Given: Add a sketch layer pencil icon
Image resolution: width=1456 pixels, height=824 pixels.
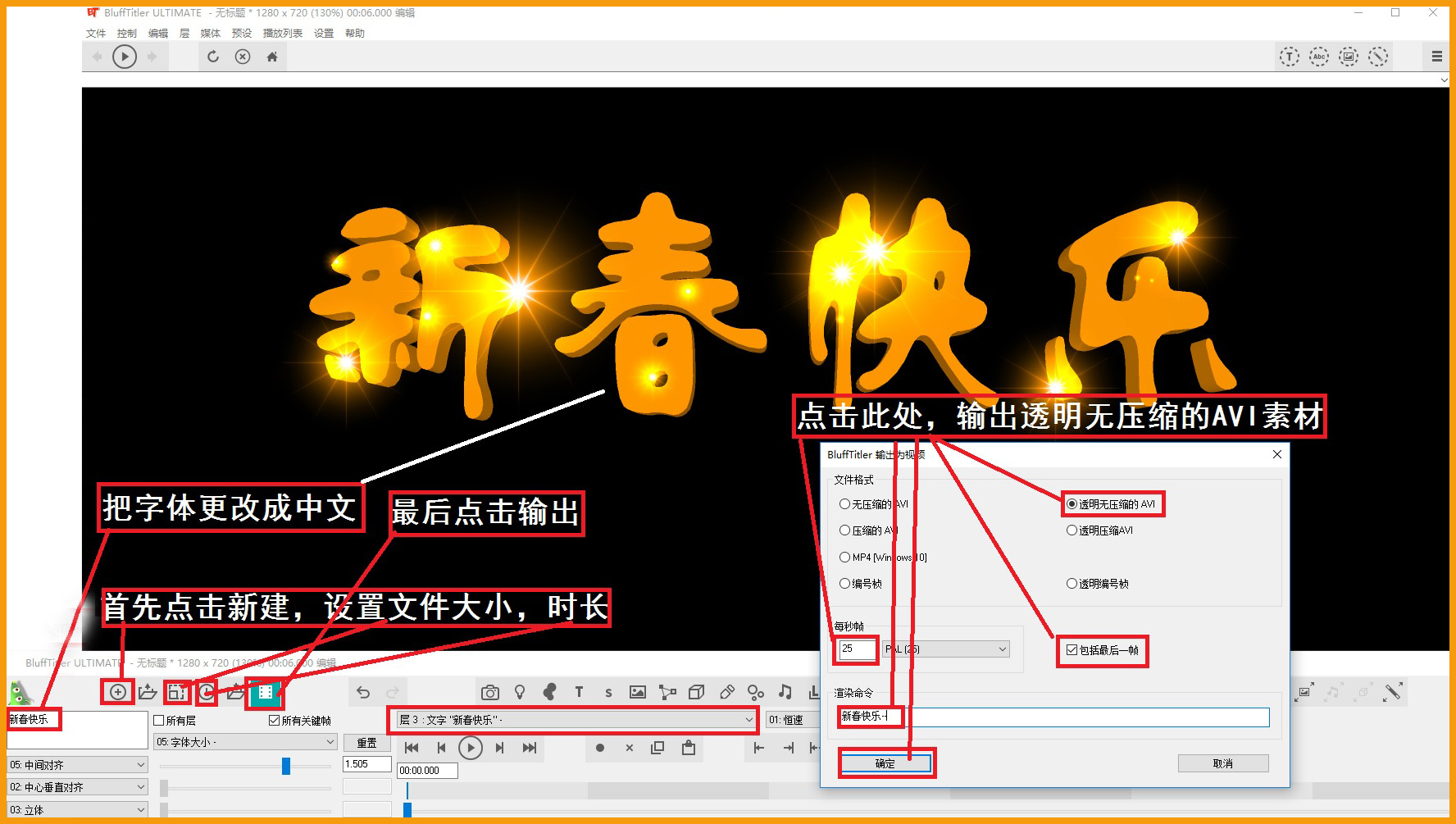Looking at the screenshot, I should click(726, 692).
